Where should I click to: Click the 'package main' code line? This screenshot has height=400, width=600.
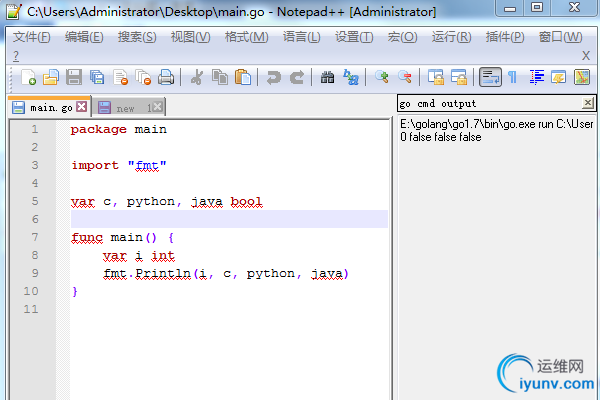pyautogui.click(x=119, y=129)
